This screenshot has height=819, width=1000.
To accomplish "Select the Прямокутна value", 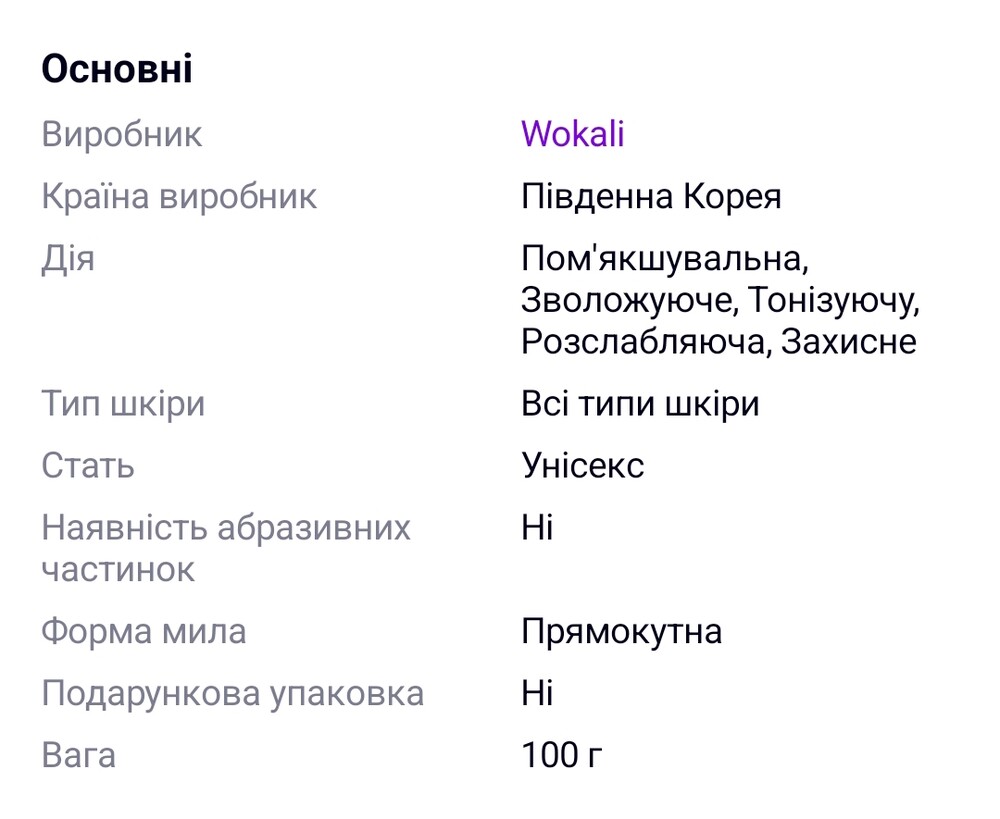I will (621, 632).
